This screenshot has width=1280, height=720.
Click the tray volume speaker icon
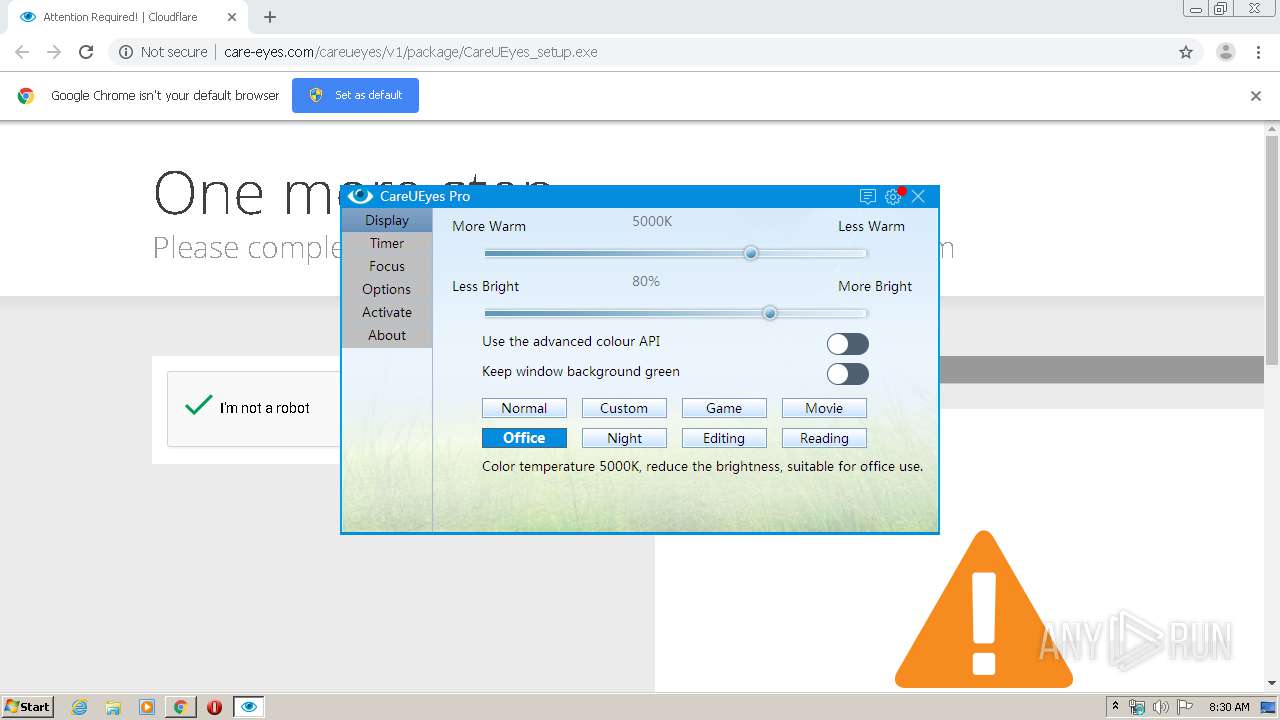[1160, 707]
